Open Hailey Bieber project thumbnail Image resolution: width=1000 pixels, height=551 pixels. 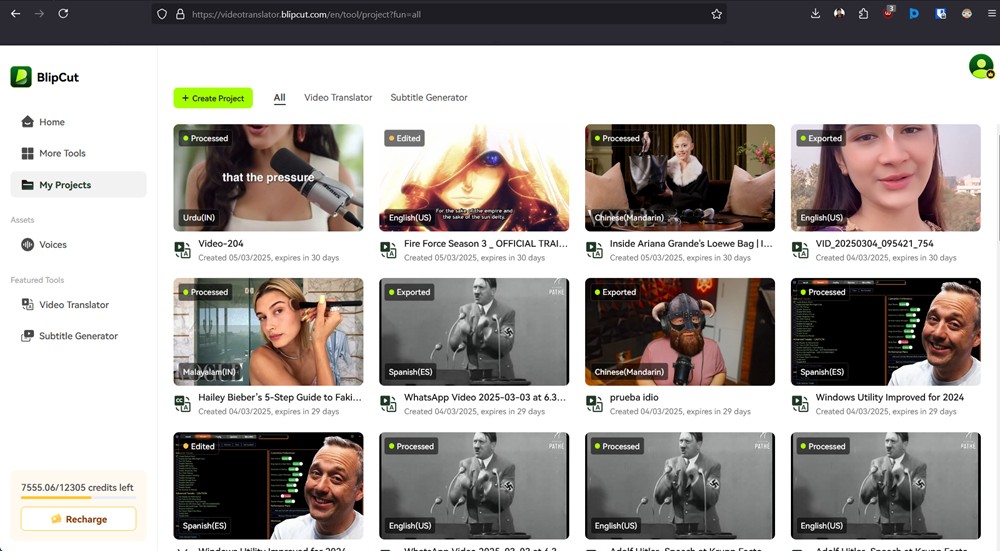pos(268,332)
